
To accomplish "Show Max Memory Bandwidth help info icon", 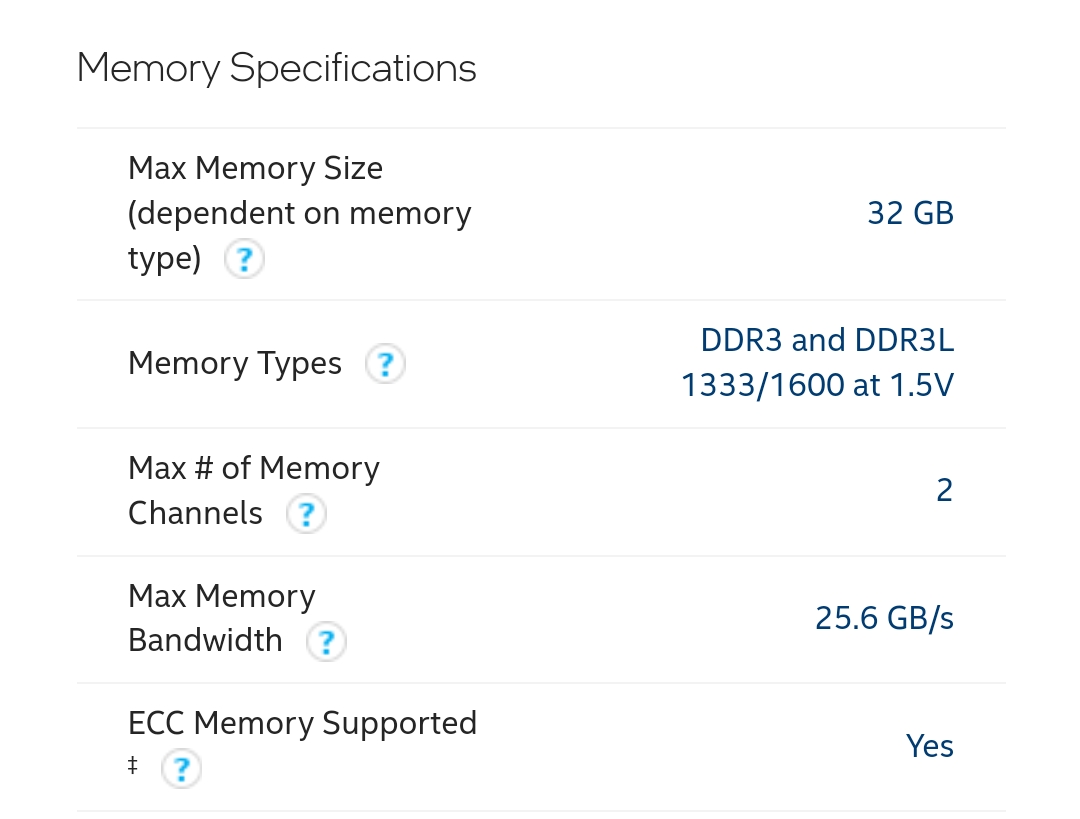I will 326,642.
